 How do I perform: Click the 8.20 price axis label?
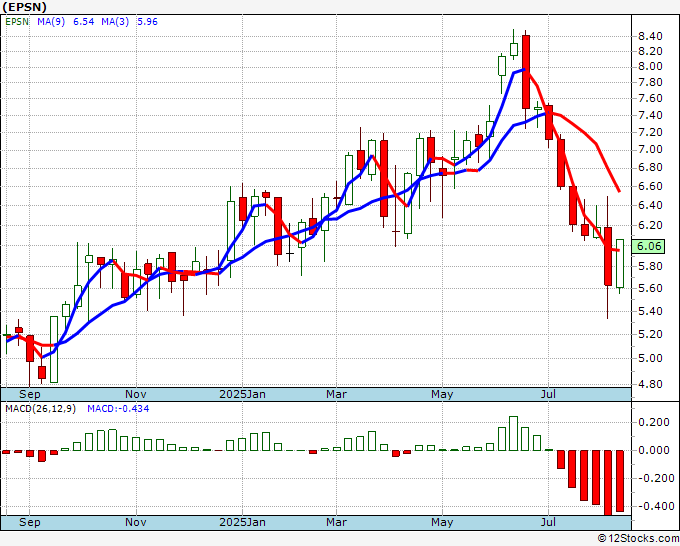point(650,52)
